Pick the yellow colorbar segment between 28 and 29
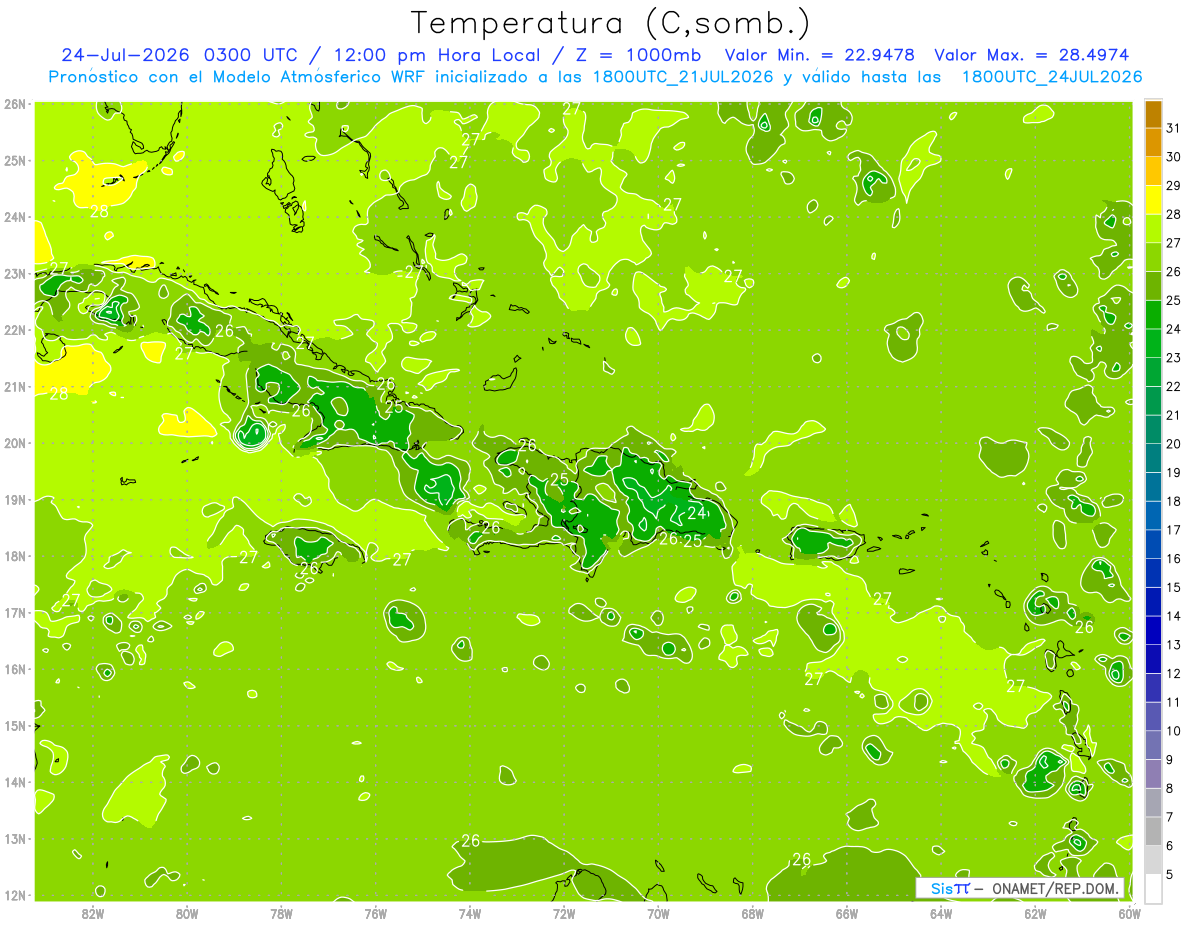This screenshot has height=927, width=1200. pos(1153,201)
